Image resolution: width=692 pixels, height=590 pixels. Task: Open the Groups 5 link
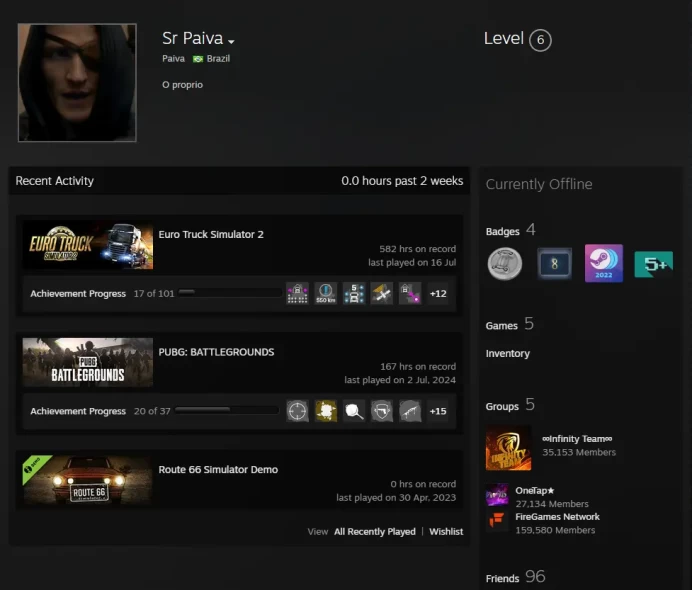pos(510,405)
